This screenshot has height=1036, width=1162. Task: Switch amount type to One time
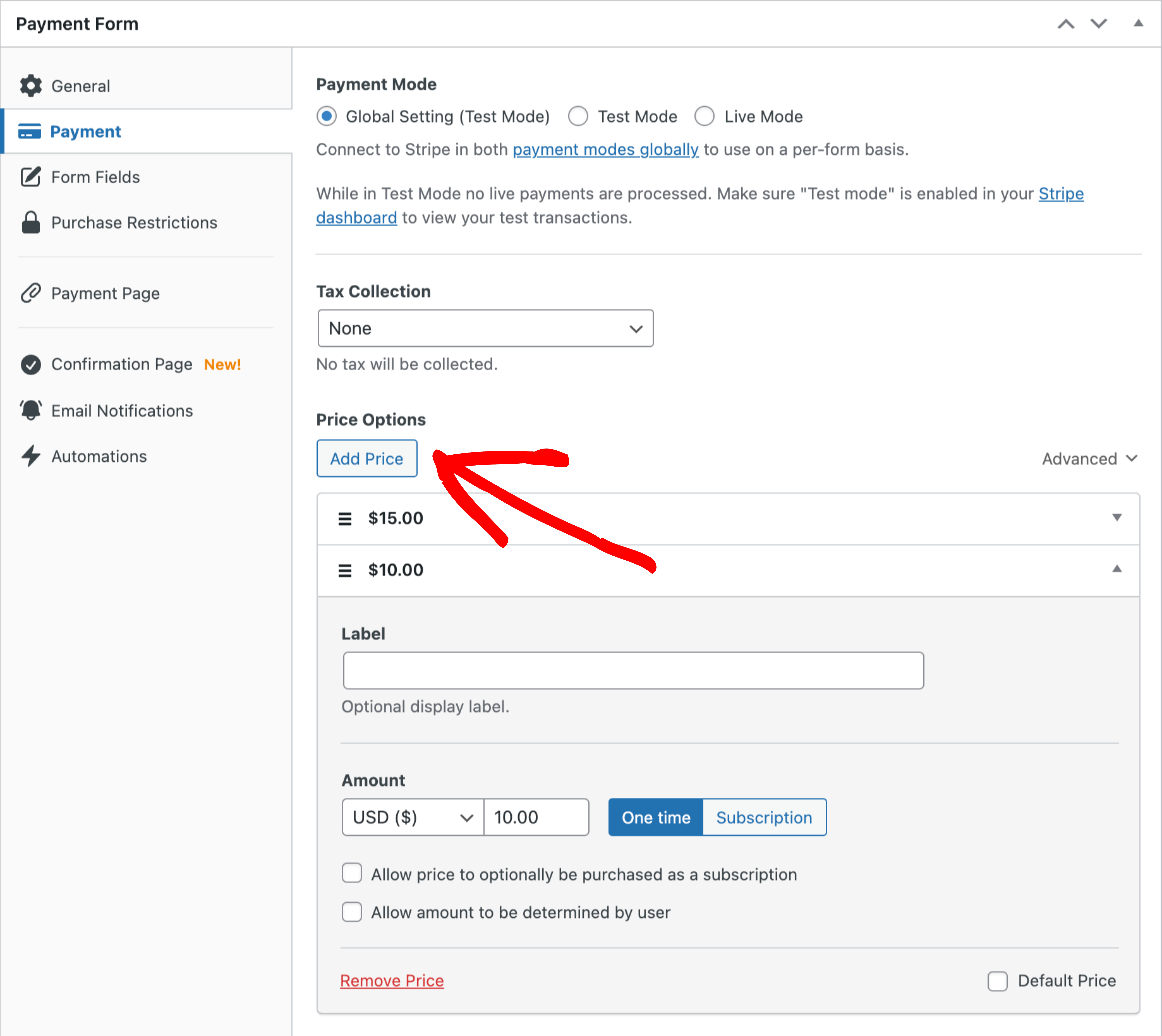click(x=656, y=817)
